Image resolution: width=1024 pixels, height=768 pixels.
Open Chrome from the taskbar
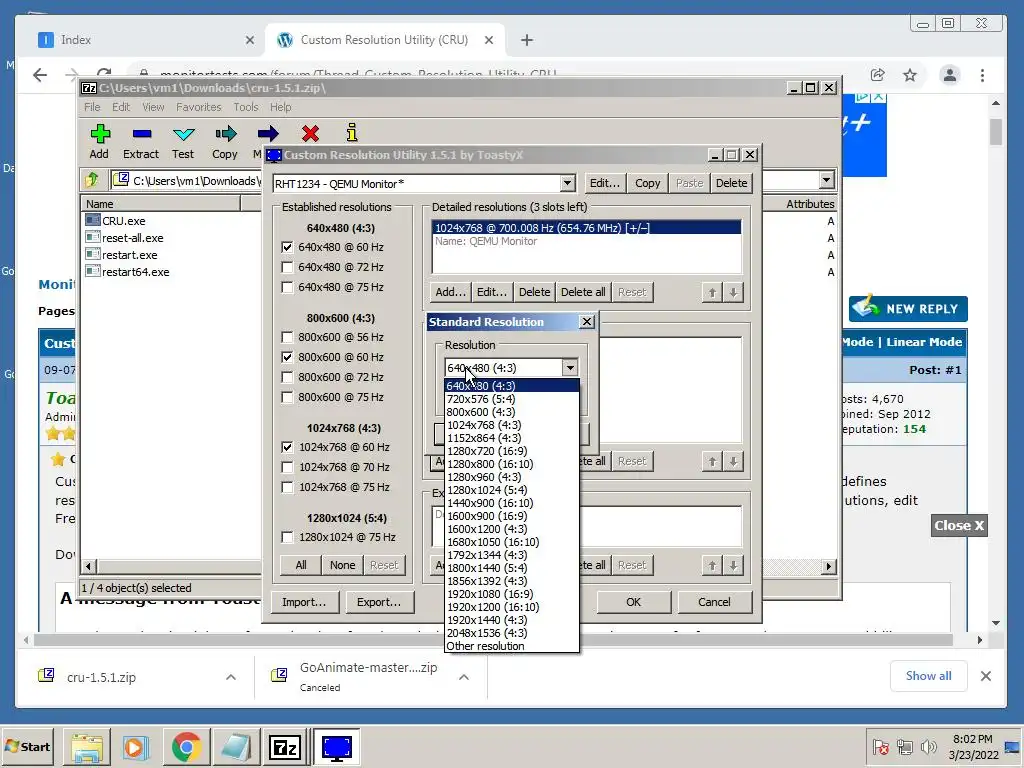pyautogui.click(x=187, y=746)
